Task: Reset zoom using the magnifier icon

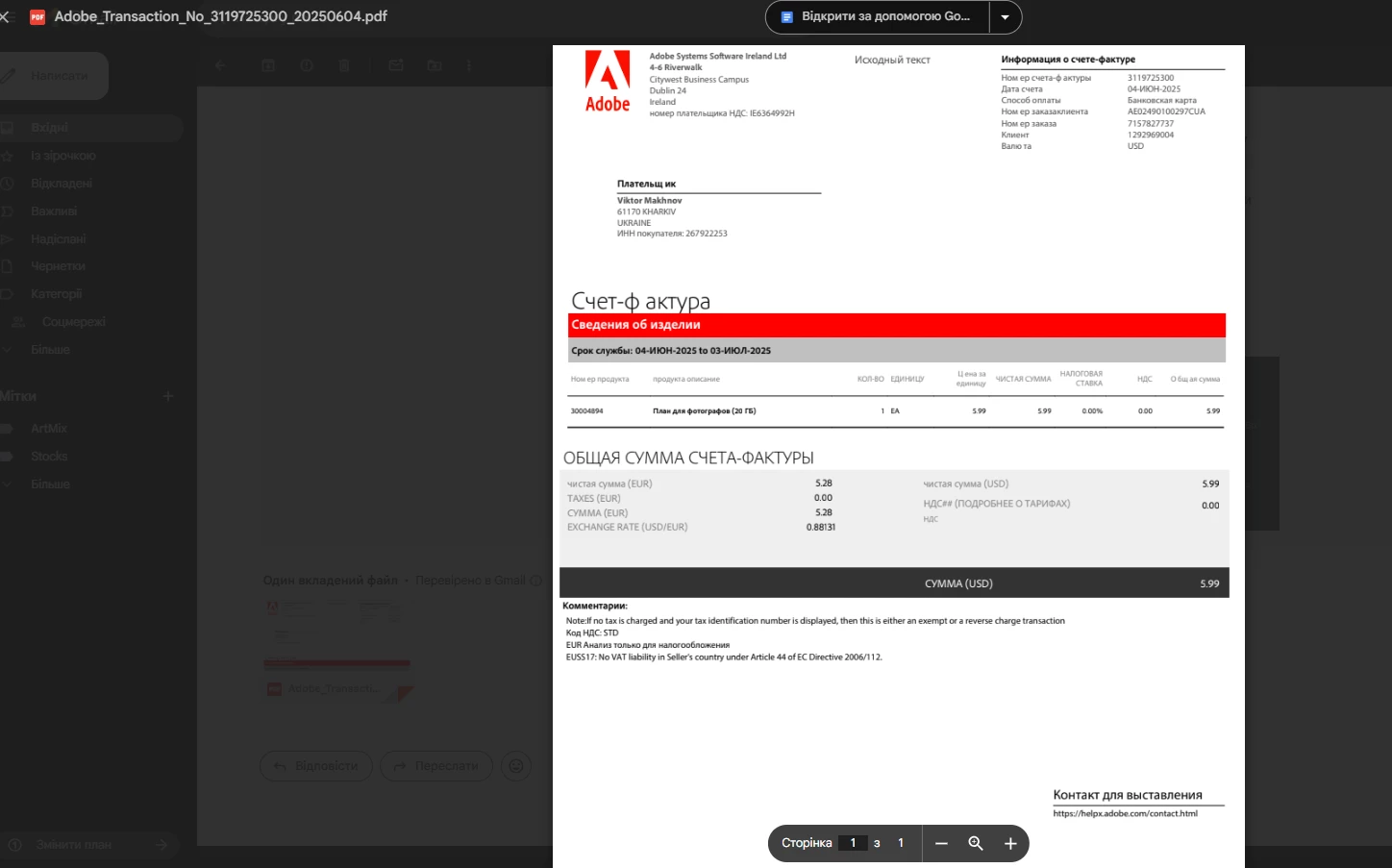Action: pos(976,843)
